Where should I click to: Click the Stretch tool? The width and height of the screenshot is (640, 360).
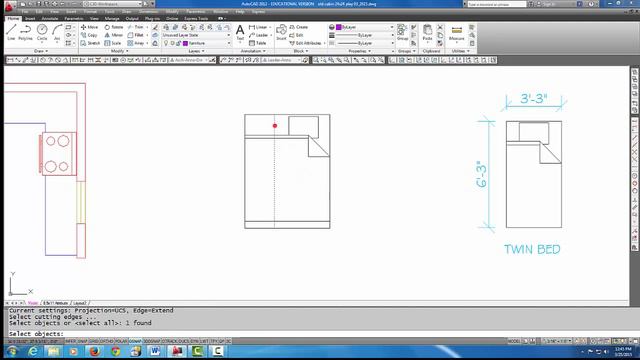(x=90, y=43)
